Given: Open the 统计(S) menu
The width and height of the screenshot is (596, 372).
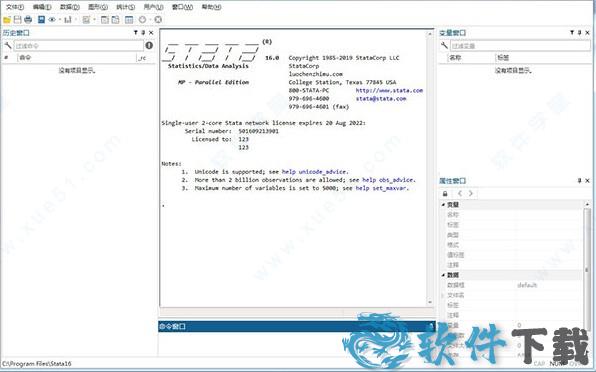Looking at the screenshot, I should click(125, 7).
